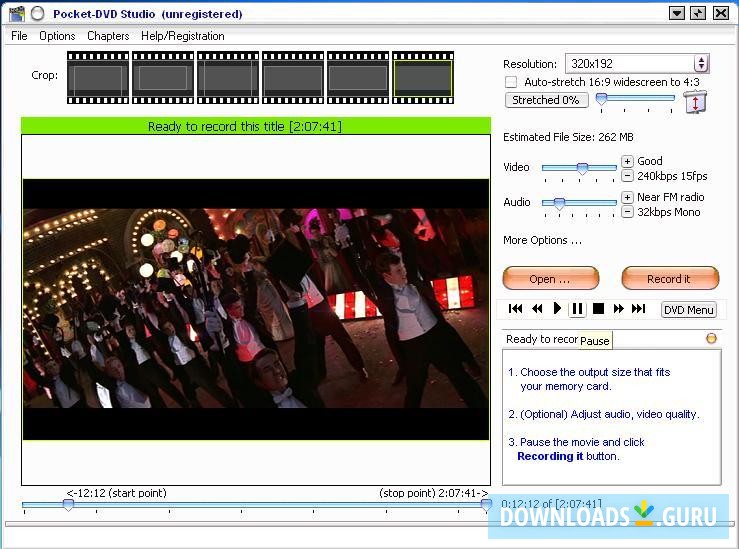Click the Play button

coord(557,309)
